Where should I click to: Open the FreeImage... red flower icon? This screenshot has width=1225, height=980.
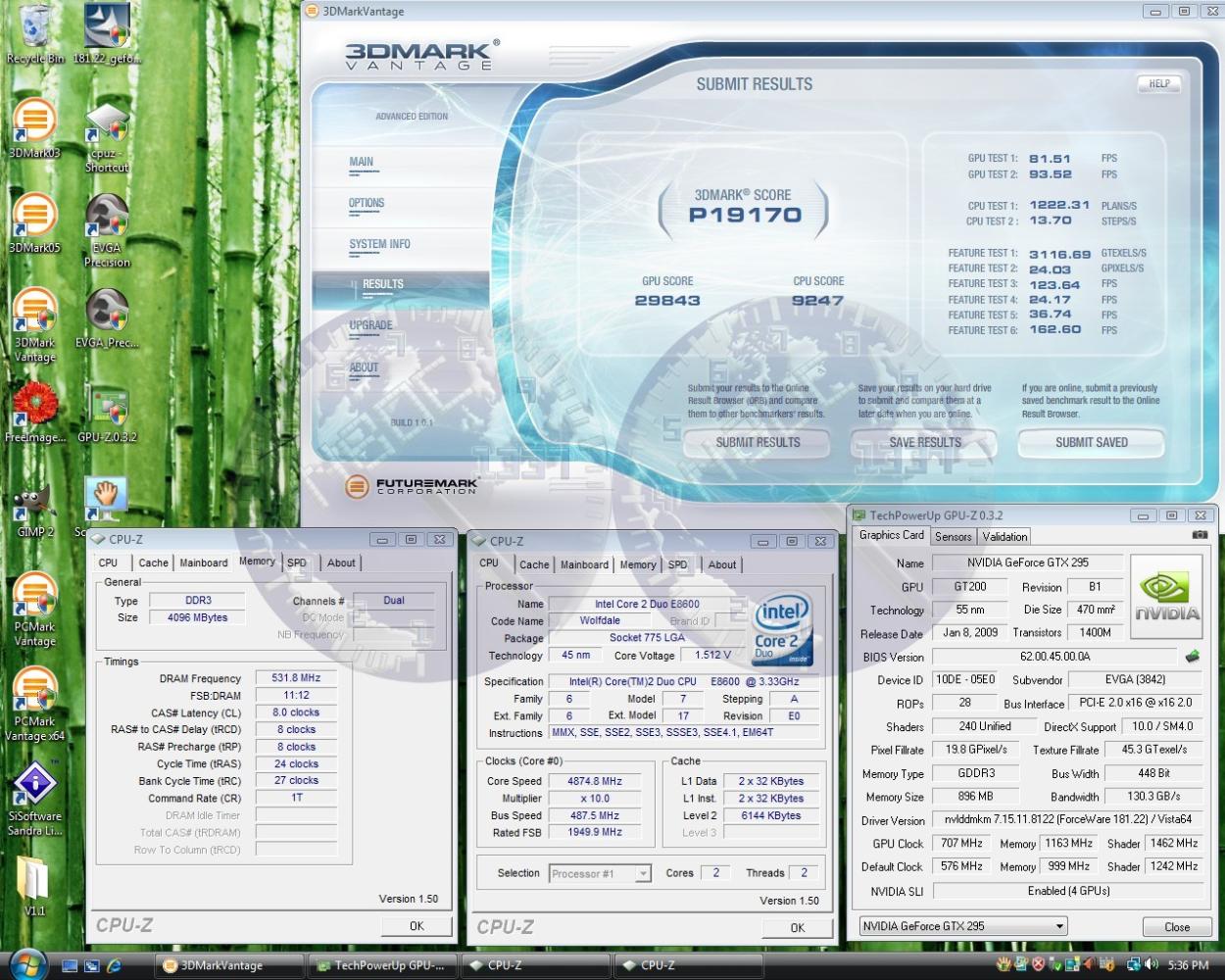[x=35, y=413]
